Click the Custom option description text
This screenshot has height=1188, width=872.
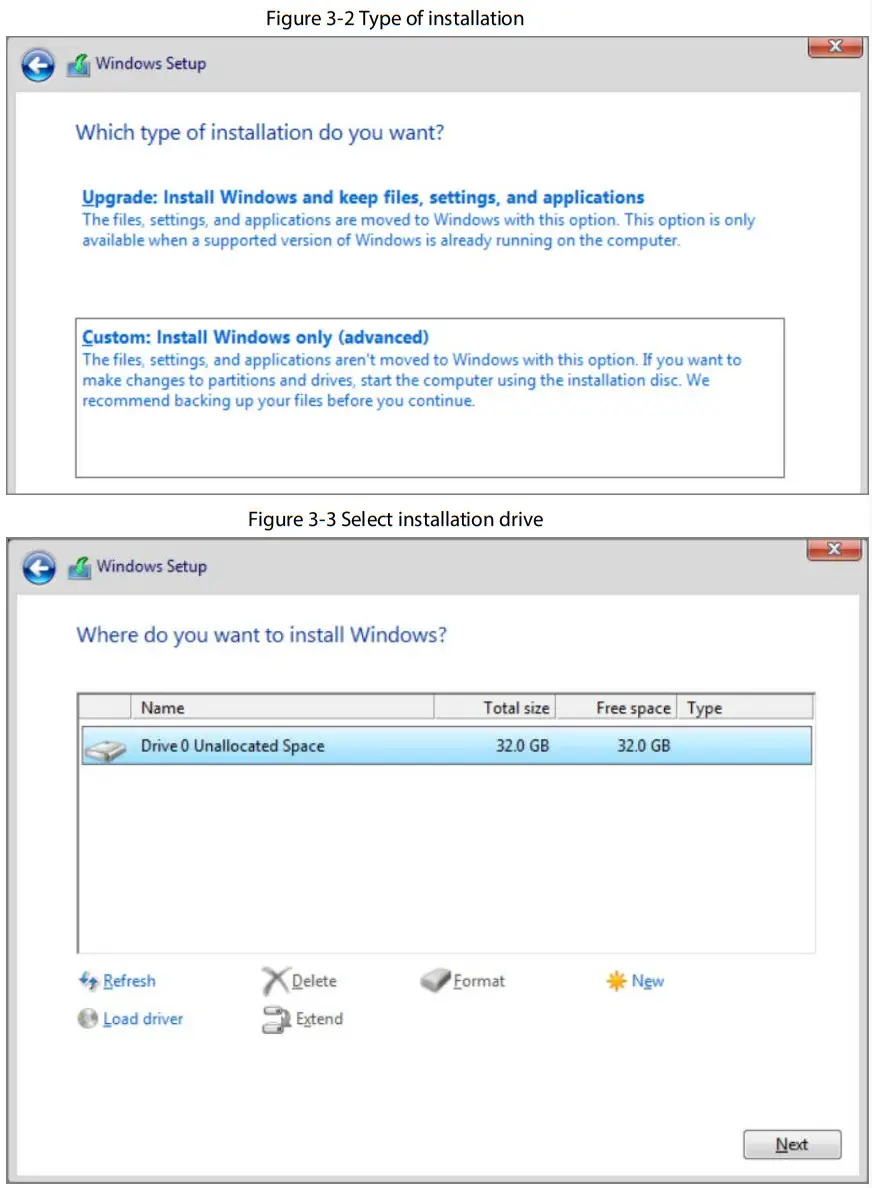(412, 380)
